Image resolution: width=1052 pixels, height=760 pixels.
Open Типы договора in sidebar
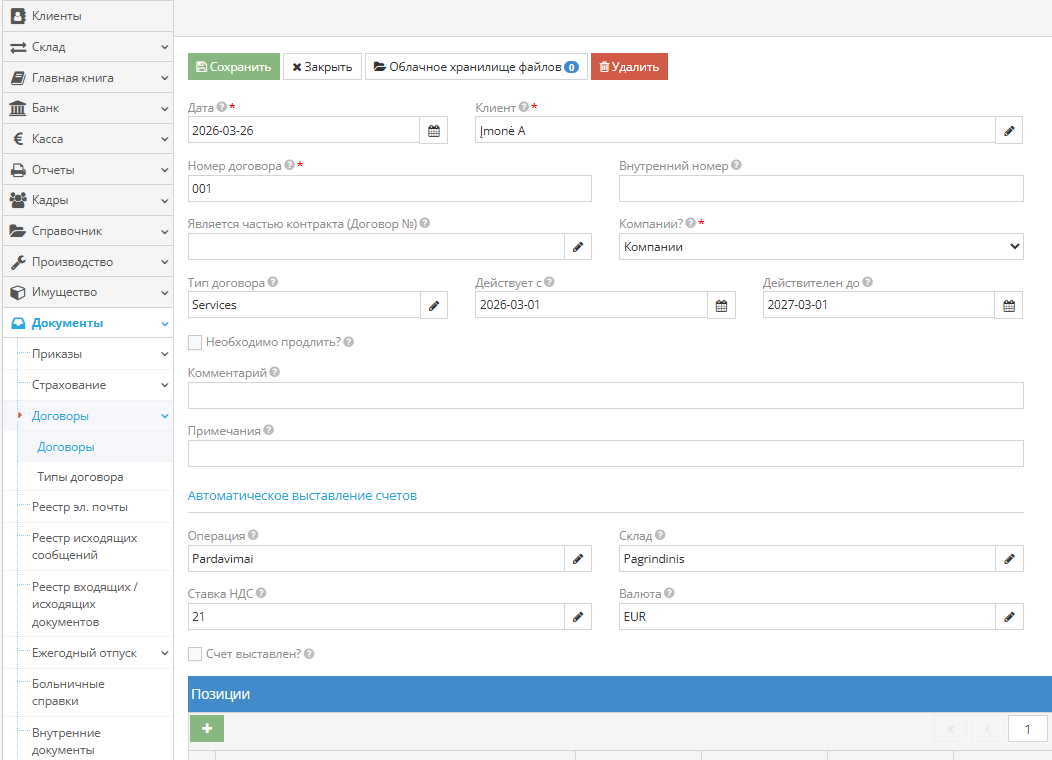tap(80, 477)
